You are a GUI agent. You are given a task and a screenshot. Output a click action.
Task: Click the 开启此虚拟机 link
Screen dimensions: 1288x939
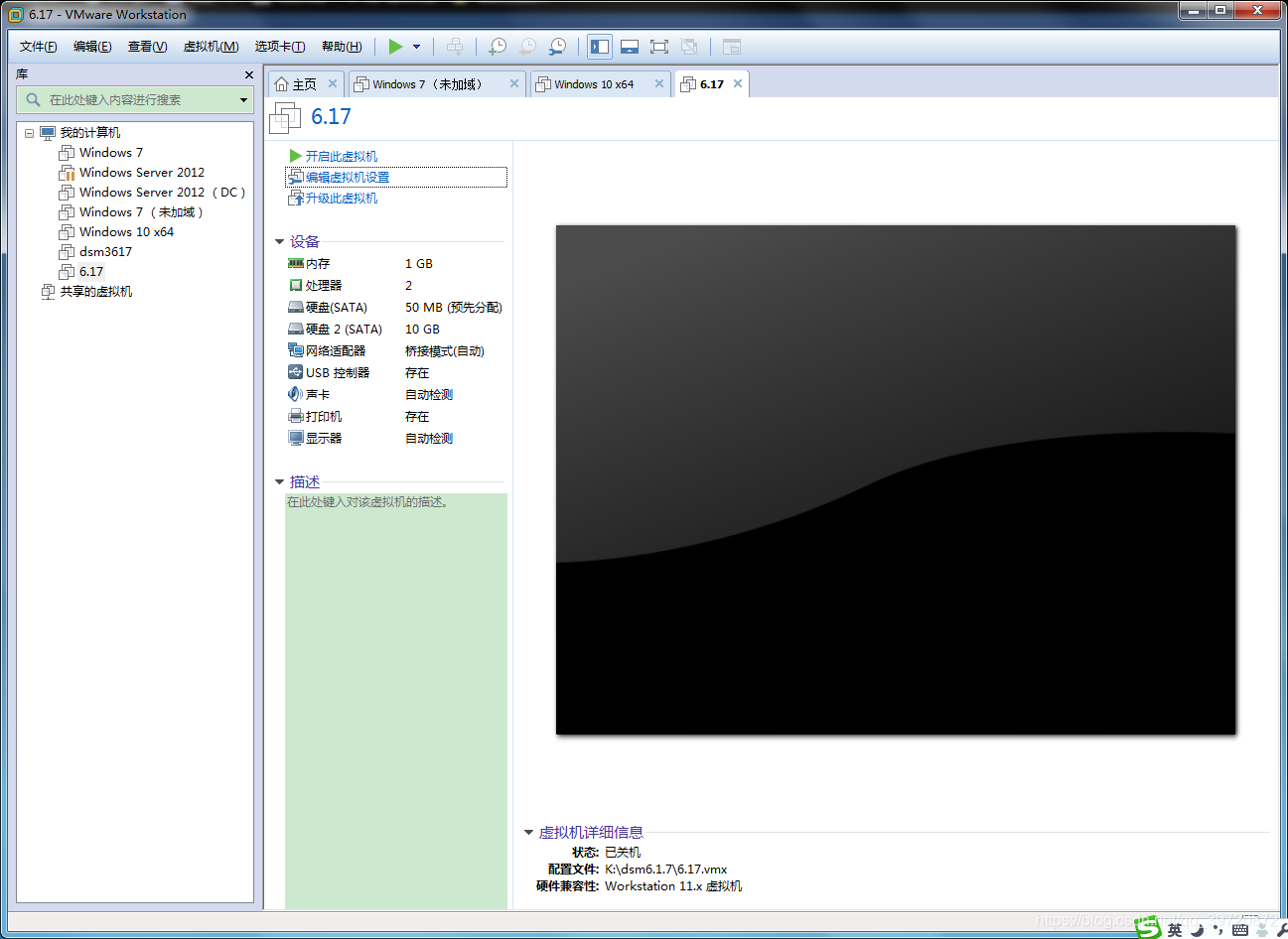pyautogui.click(x=342, y=156)
